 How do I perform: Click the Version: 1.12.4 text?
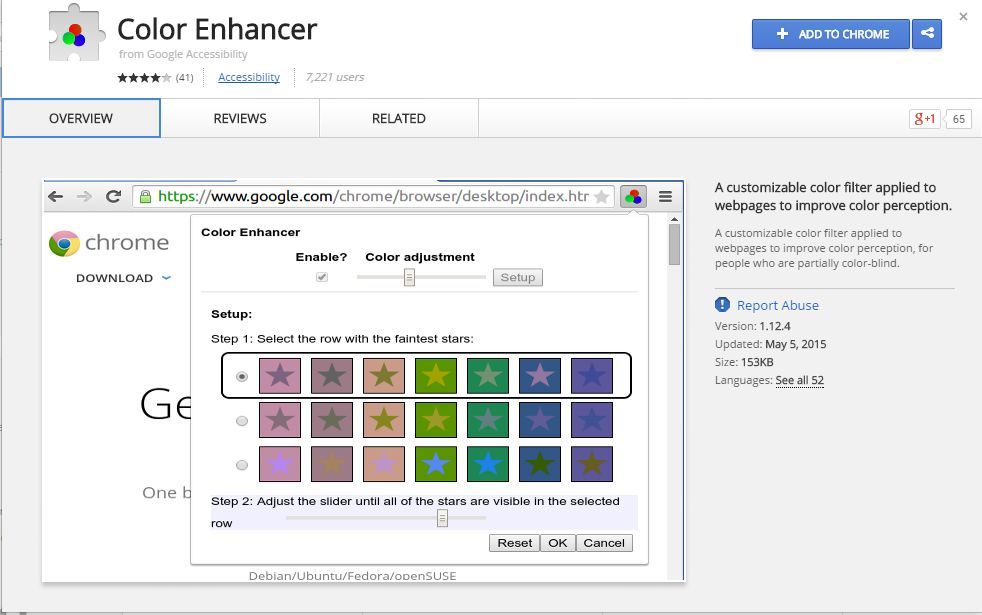752,326
